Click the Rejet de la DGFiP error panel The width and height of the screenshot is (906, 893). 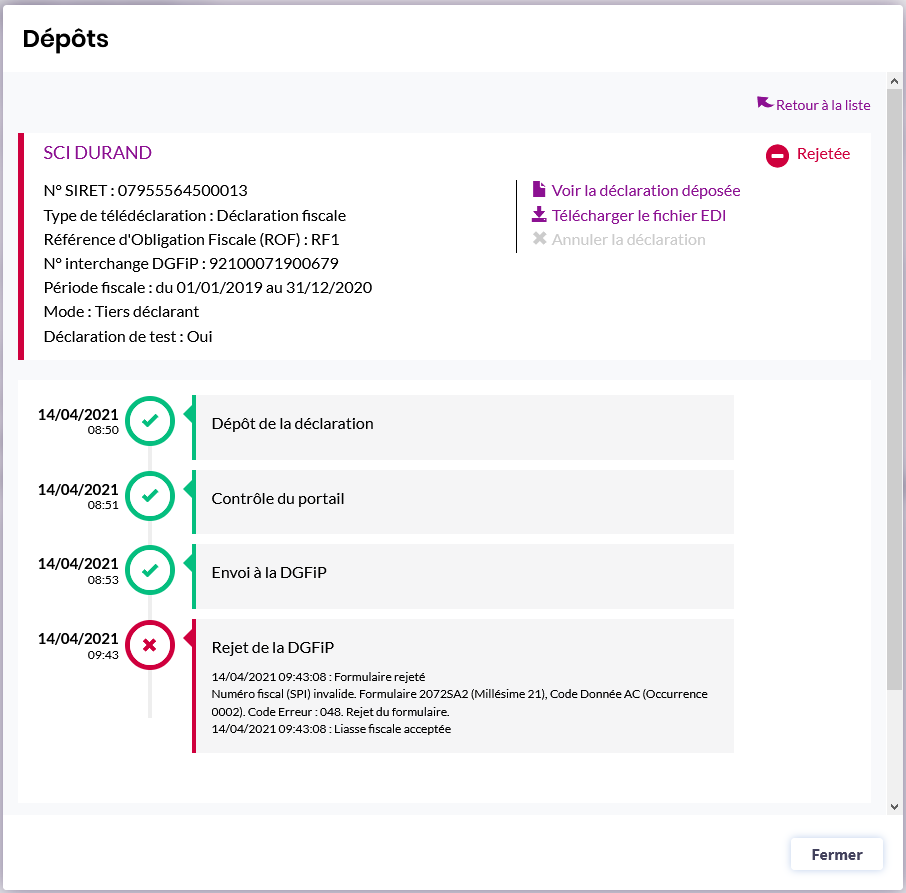[x=463, y=685]
